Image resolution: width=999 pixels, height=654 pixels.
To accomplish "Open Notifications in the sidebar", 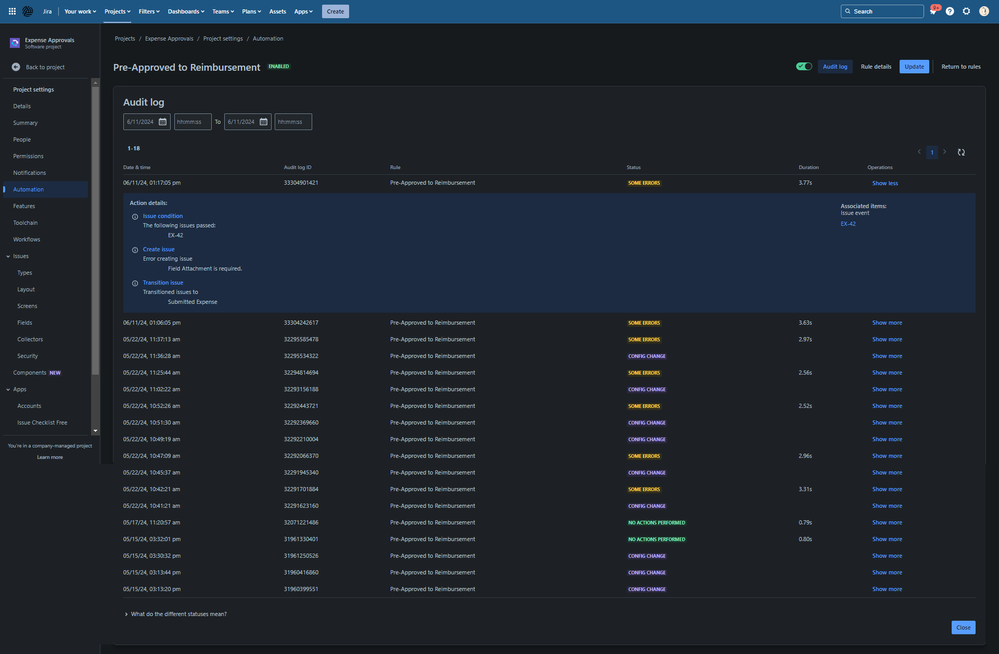I will coord(29,173).
